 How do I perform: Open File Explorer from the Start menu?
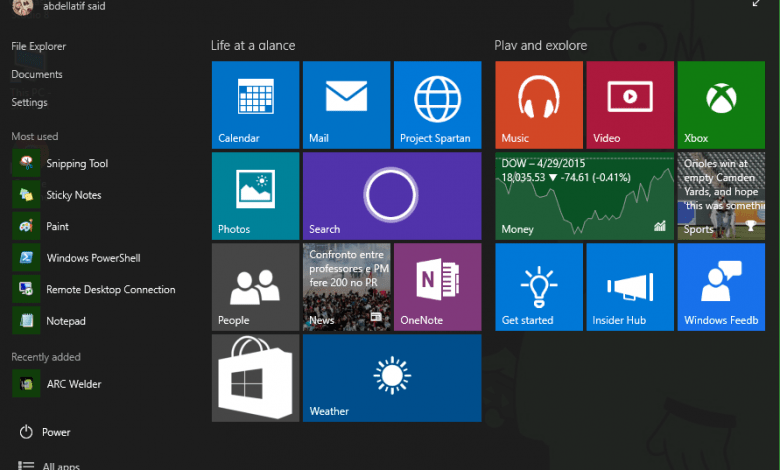tap(38, 46)
